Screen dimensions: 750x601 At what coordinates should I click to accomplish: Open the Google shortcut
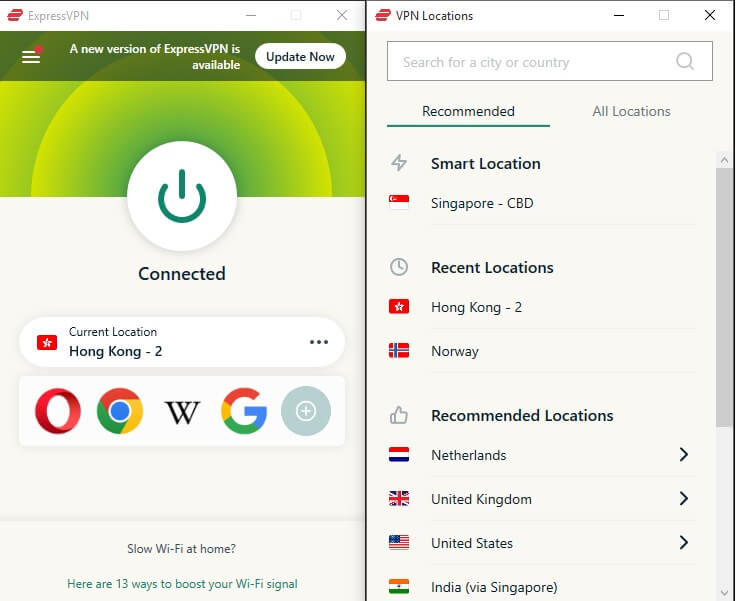click(x=244, y=411)
